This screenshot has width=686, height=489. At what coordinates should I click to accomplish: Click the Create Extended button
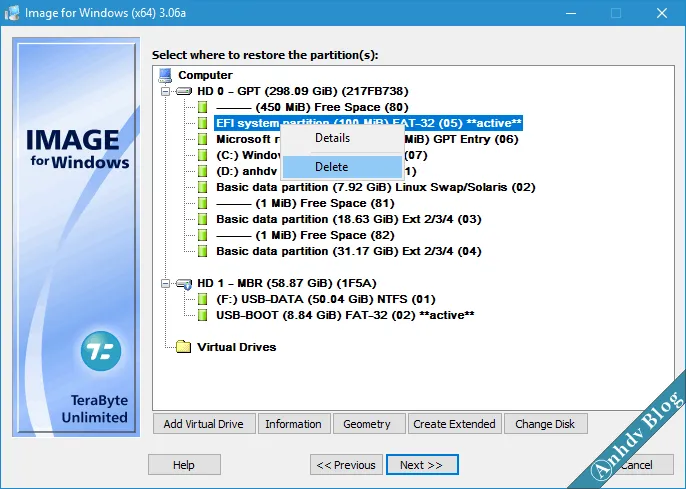[x=455, y=424]
